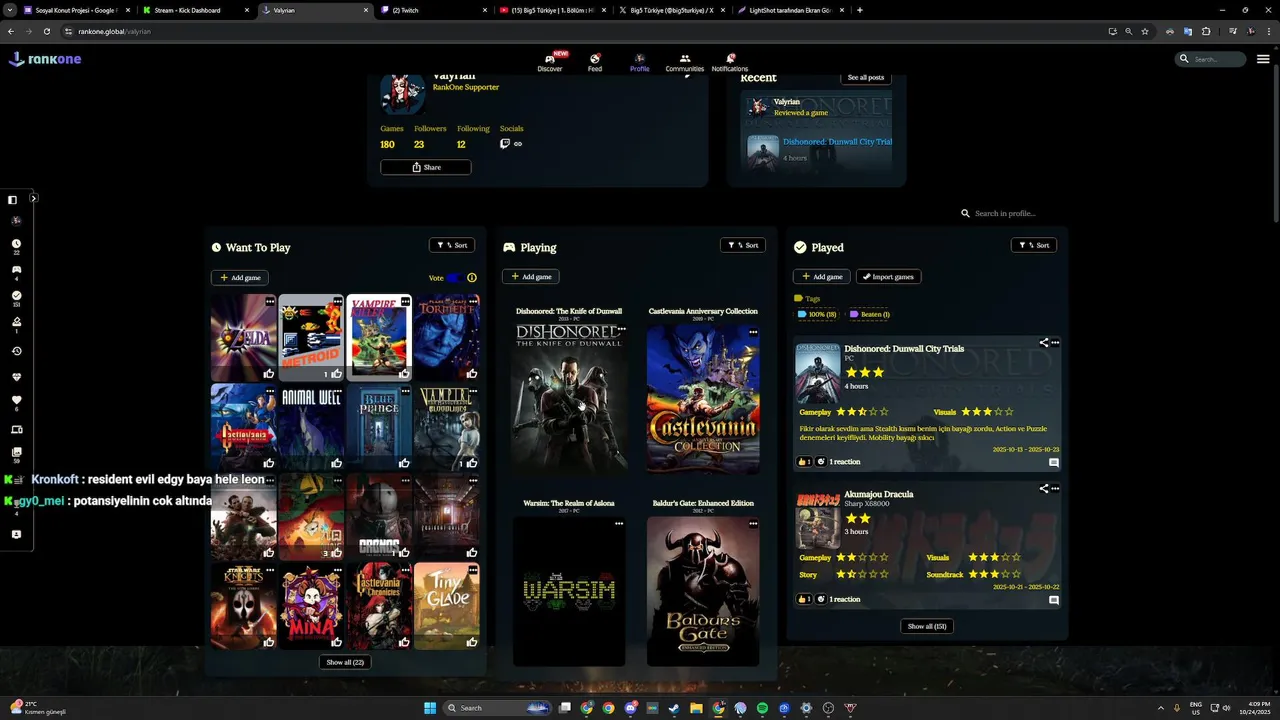Screen dimensions: 1280x720
Task: Open options menu on Planescape Torment cover
Action: (x=473, y=301)
